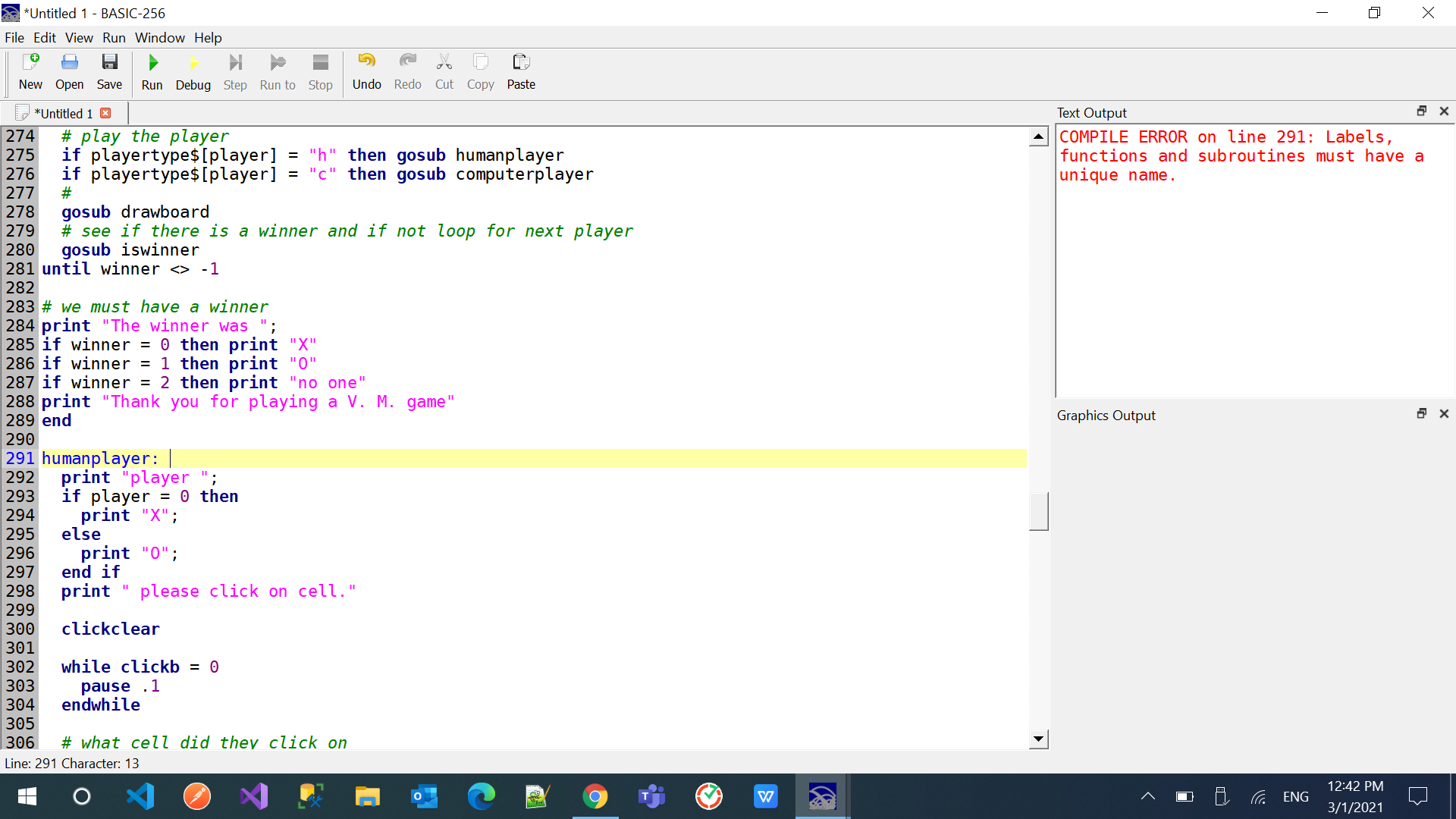Save the current program
This screenshot has width=1456, height=819.
pos(109,72)
